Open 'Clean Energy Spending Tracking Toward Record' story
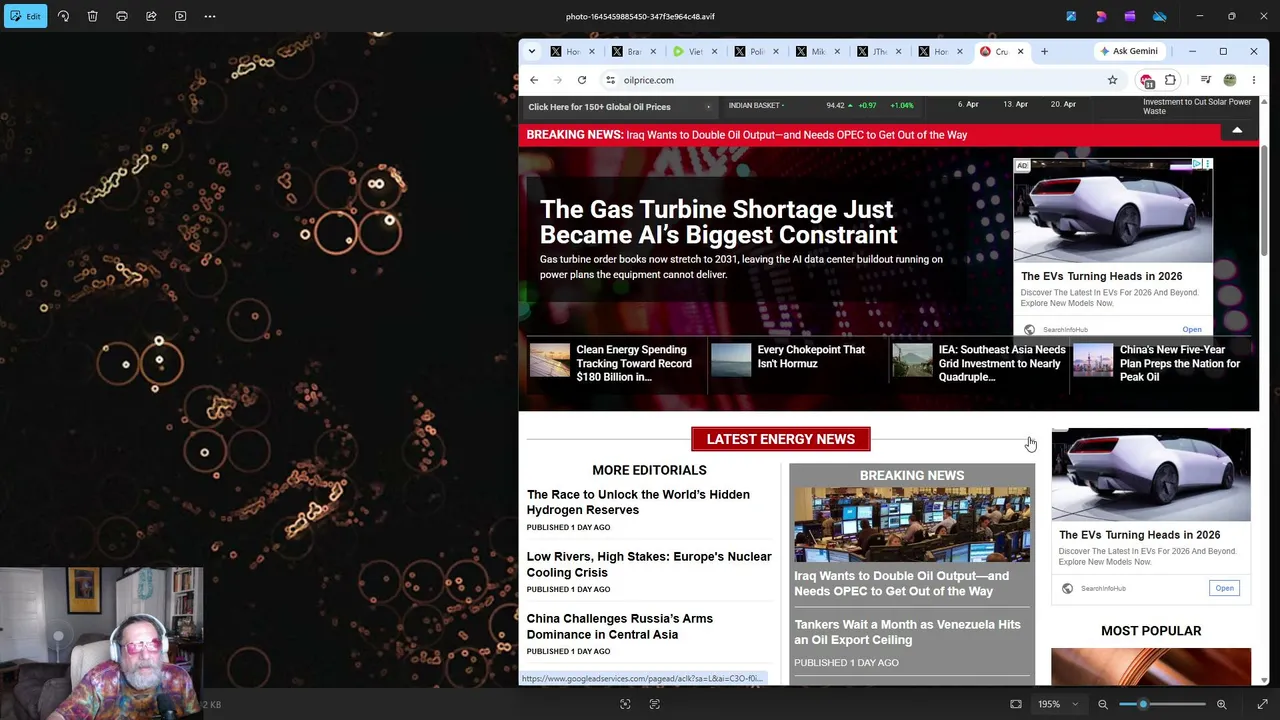 pos(634,363)
